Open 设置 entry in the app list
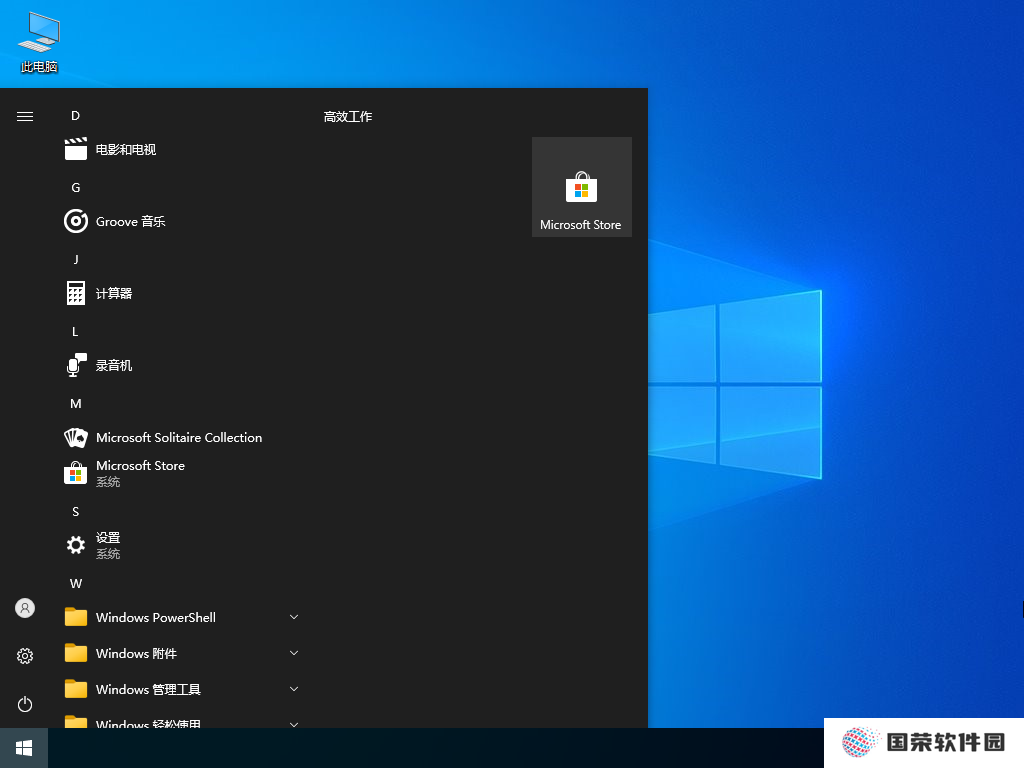Screen dimensions: 1024x768 182,545
